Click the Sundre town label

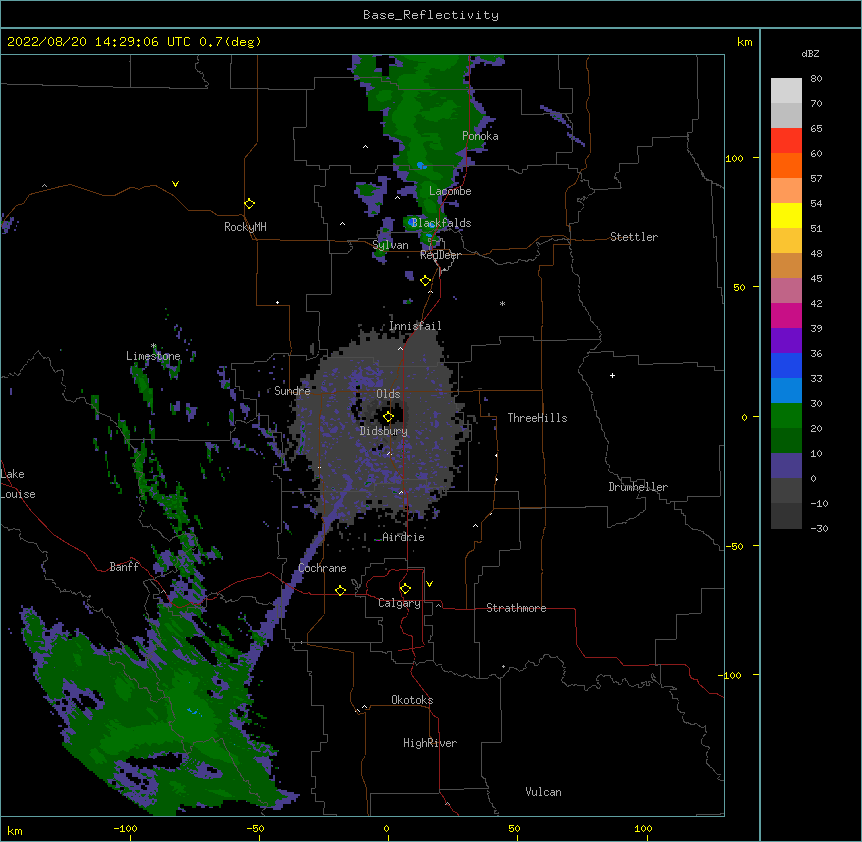tap(292, 391)
